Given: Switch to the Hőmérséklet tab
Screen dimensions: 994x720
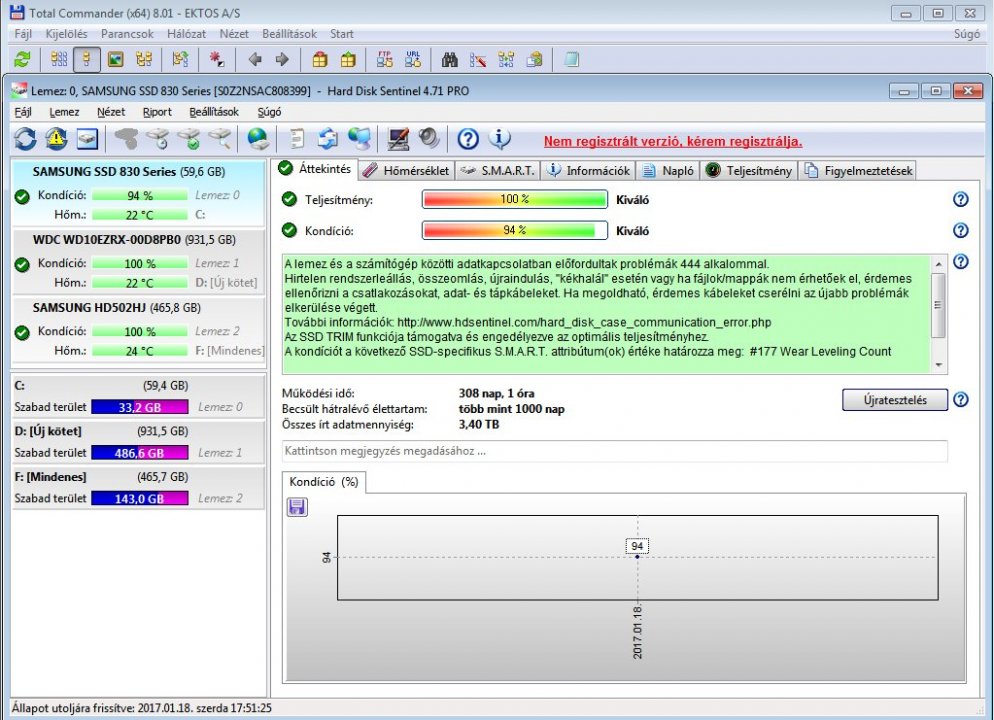Looking at the screenshot, I should pos(406,170).
